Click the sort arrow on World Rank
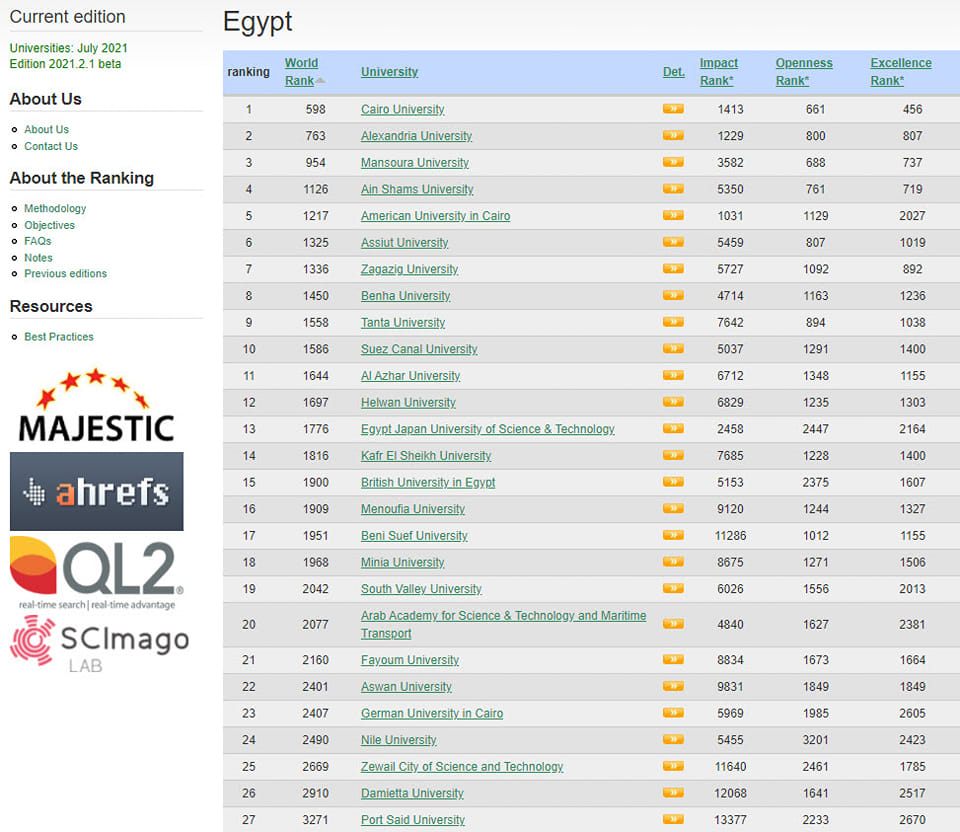This screenshot has width=960, height=832. [322, 80]
